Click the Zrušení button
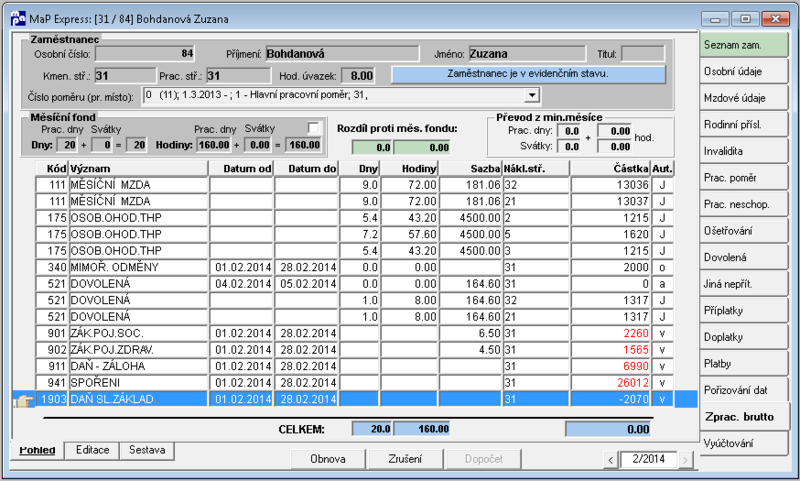Image resolution: width=800 pixels, height=481 pixels. [405, 459]
